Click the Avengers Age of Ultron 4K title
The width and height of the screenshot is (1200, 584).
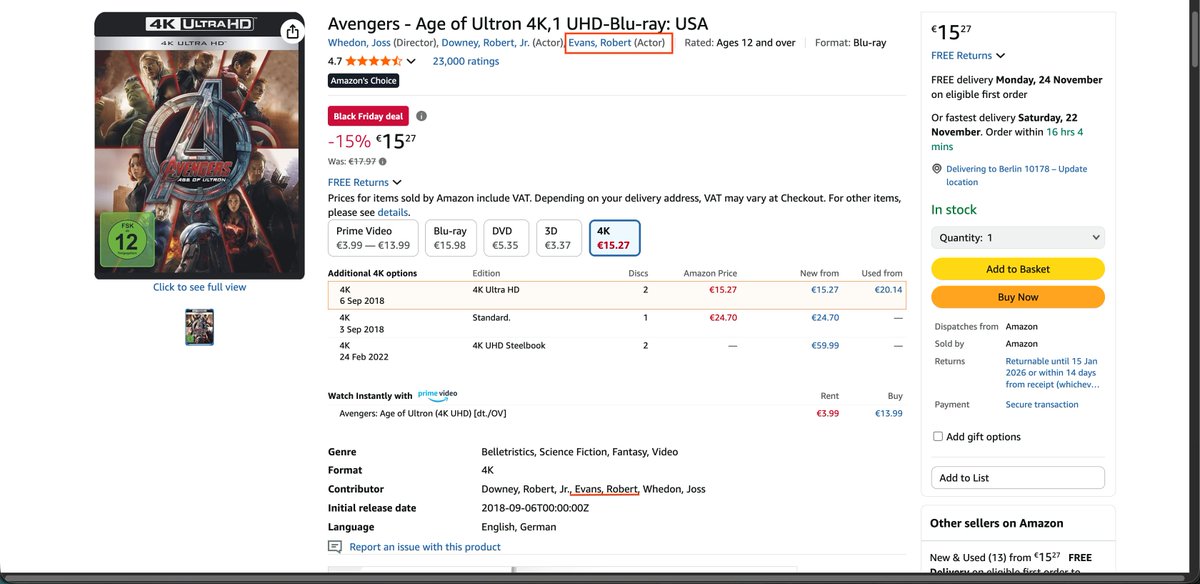click(x=518, y=23)
